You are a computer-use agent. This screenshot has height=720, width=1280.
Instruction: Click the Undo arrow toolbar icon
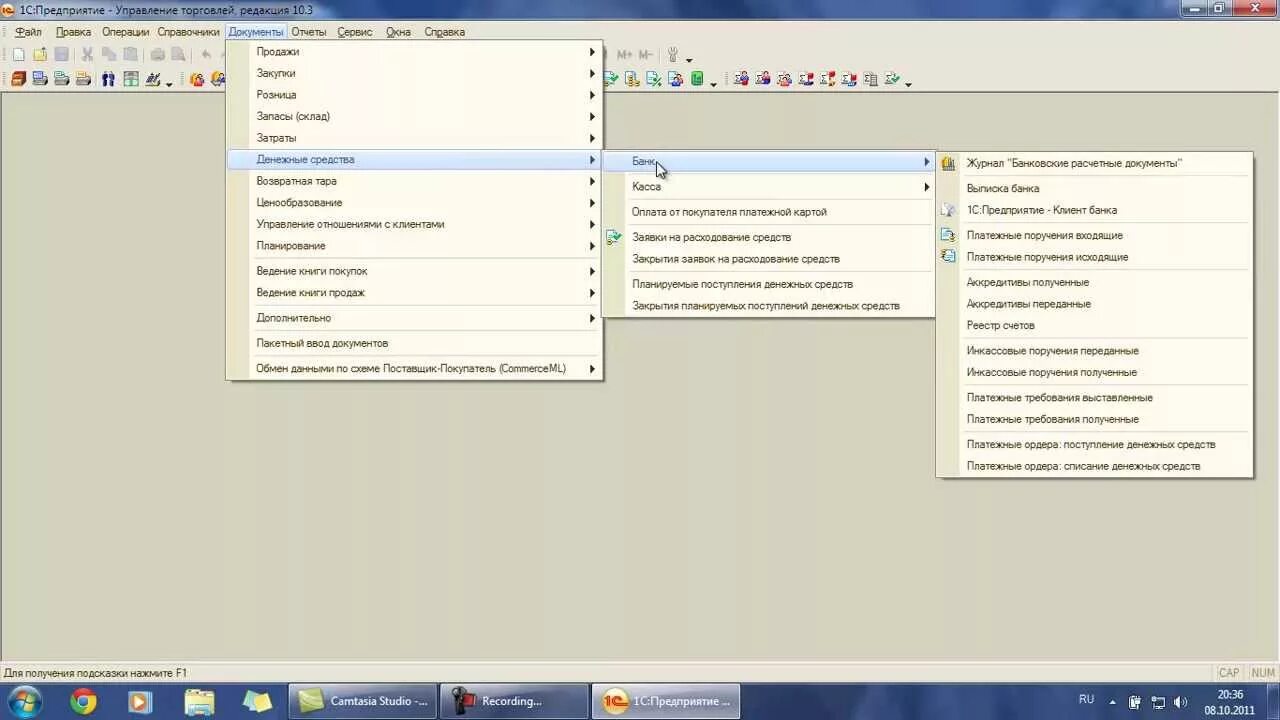click(207, 55)
